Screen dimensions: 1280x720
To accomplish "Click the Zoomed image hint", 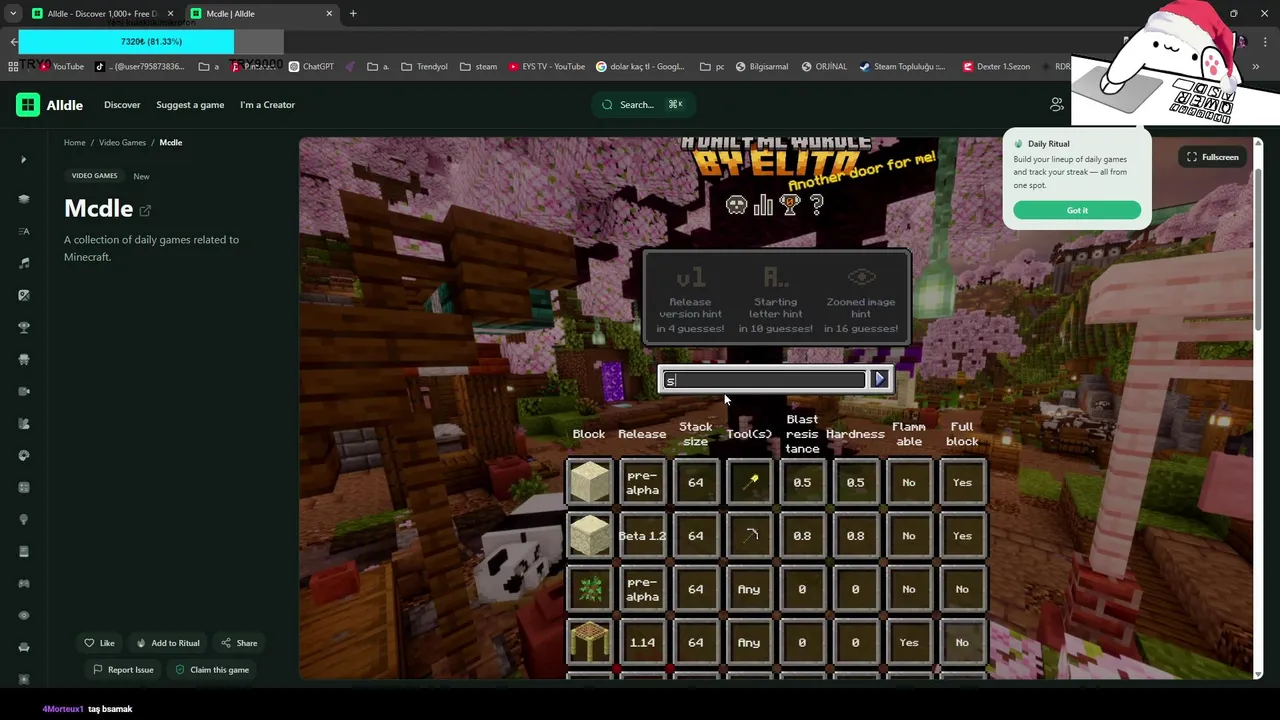I will pos(861,298).
